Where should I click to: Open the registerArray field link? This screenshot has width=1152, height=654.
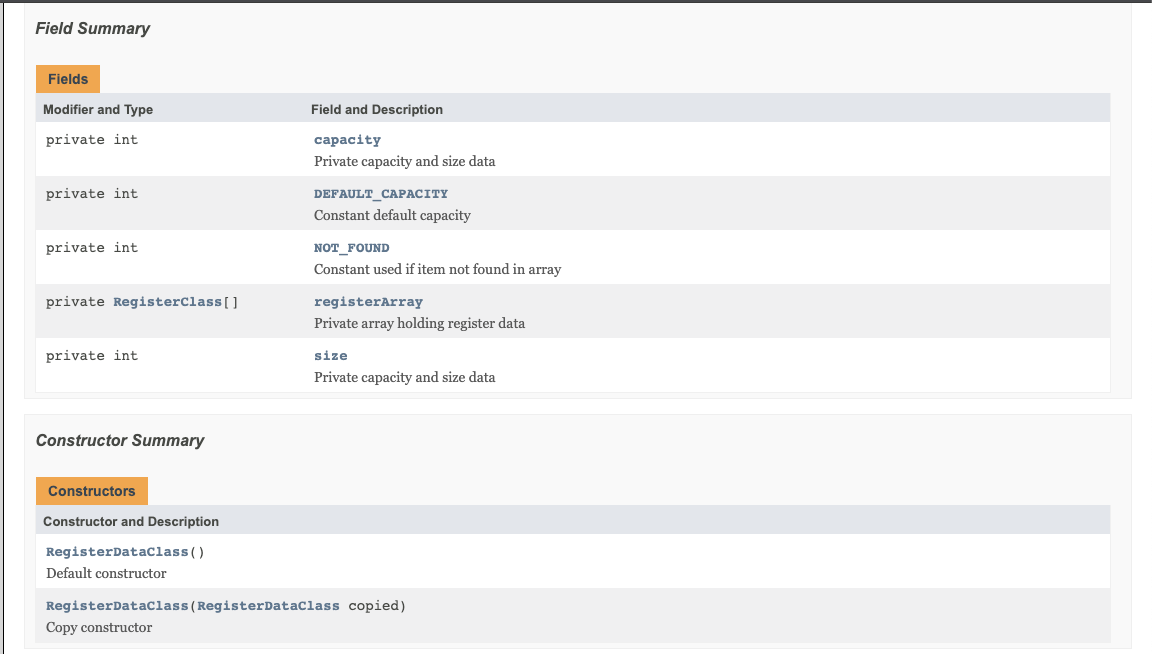368,302
